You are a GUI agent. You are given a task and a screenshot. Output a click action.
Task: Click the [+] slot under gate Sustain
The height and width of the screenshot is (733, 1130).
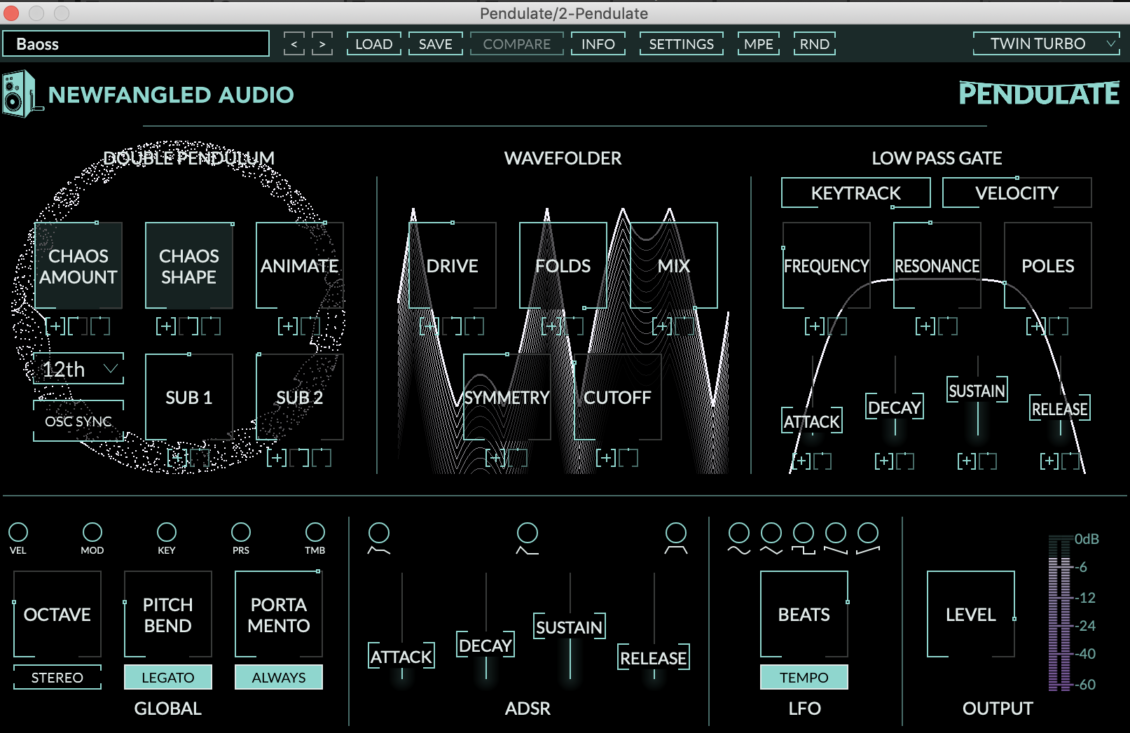tap(966, 461)
